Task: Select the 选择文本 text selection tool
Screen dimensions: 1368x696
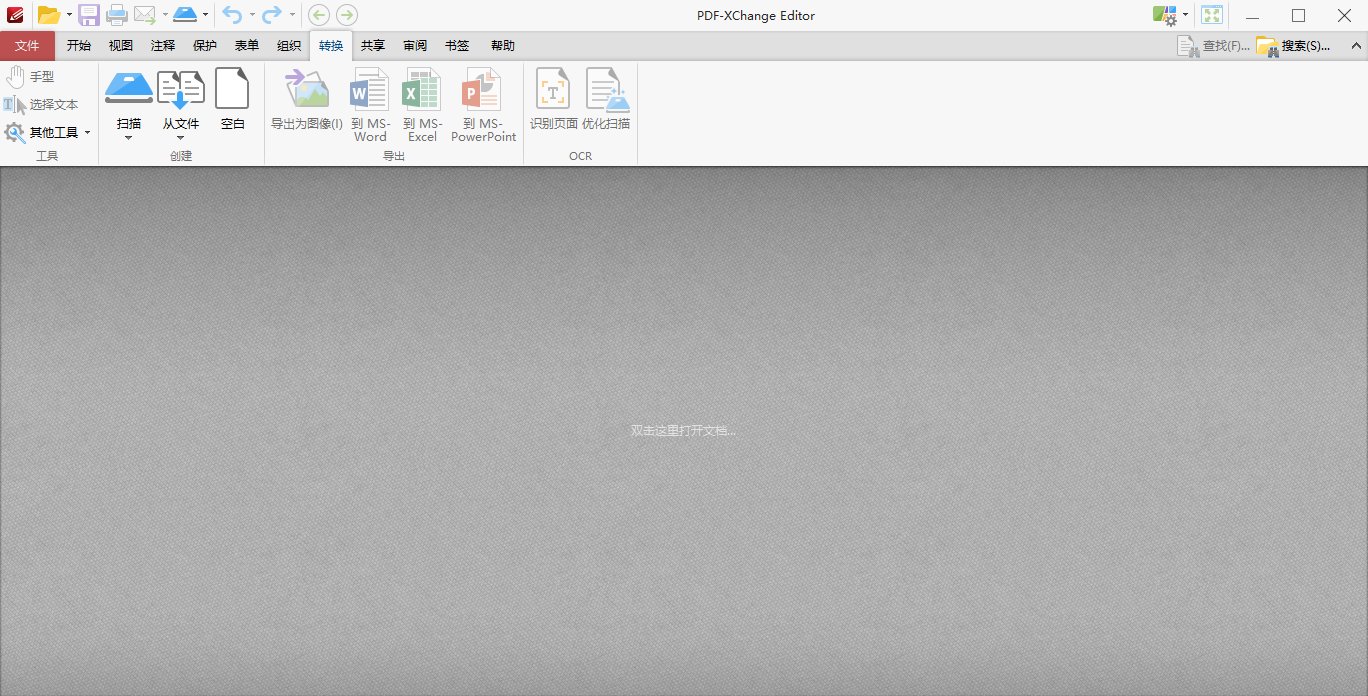Action: click(41, 104)
